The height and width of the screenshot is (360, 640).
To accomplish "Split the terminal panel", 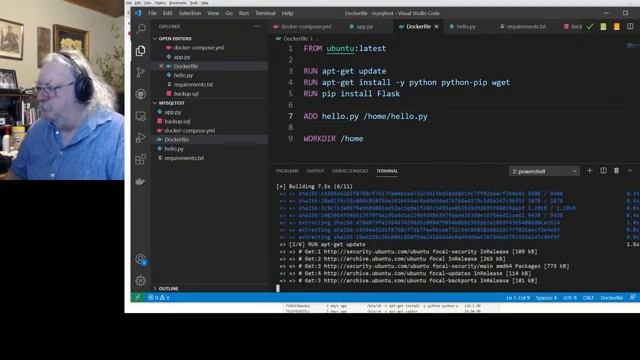I will click(603, 171).
